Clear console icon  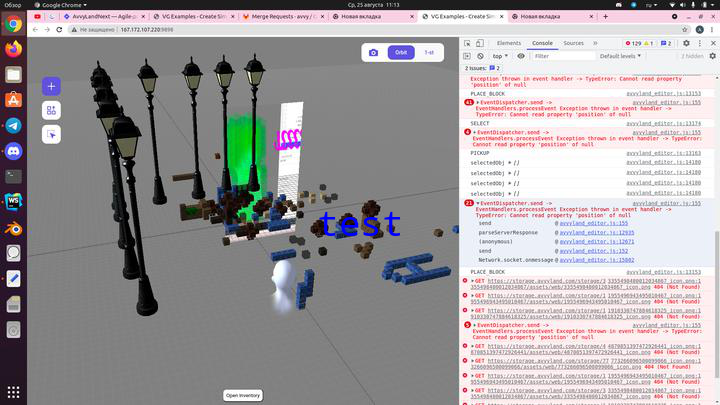coord(480,56)
